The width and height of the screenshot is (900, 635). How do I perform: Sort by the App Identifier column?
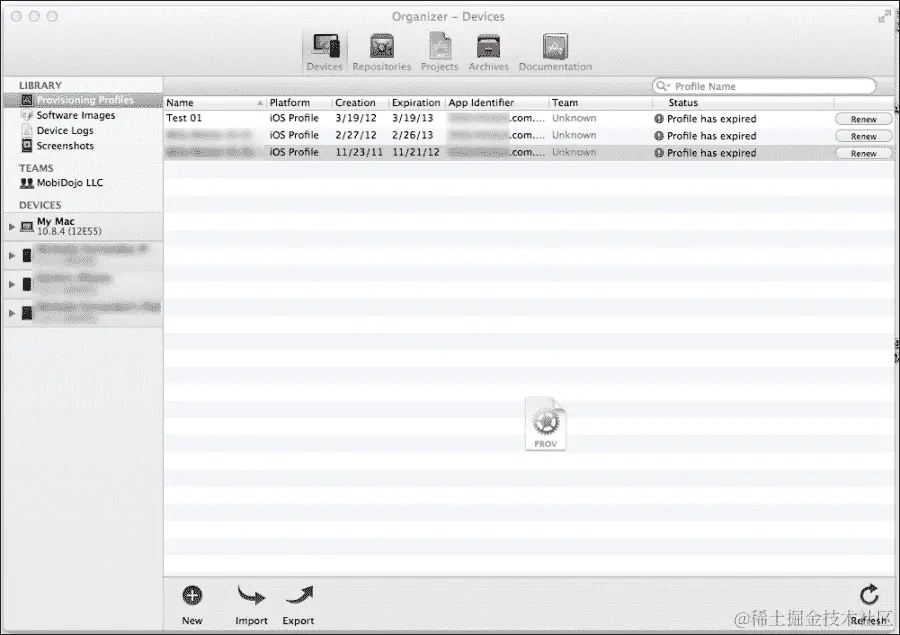click(496, 103)
